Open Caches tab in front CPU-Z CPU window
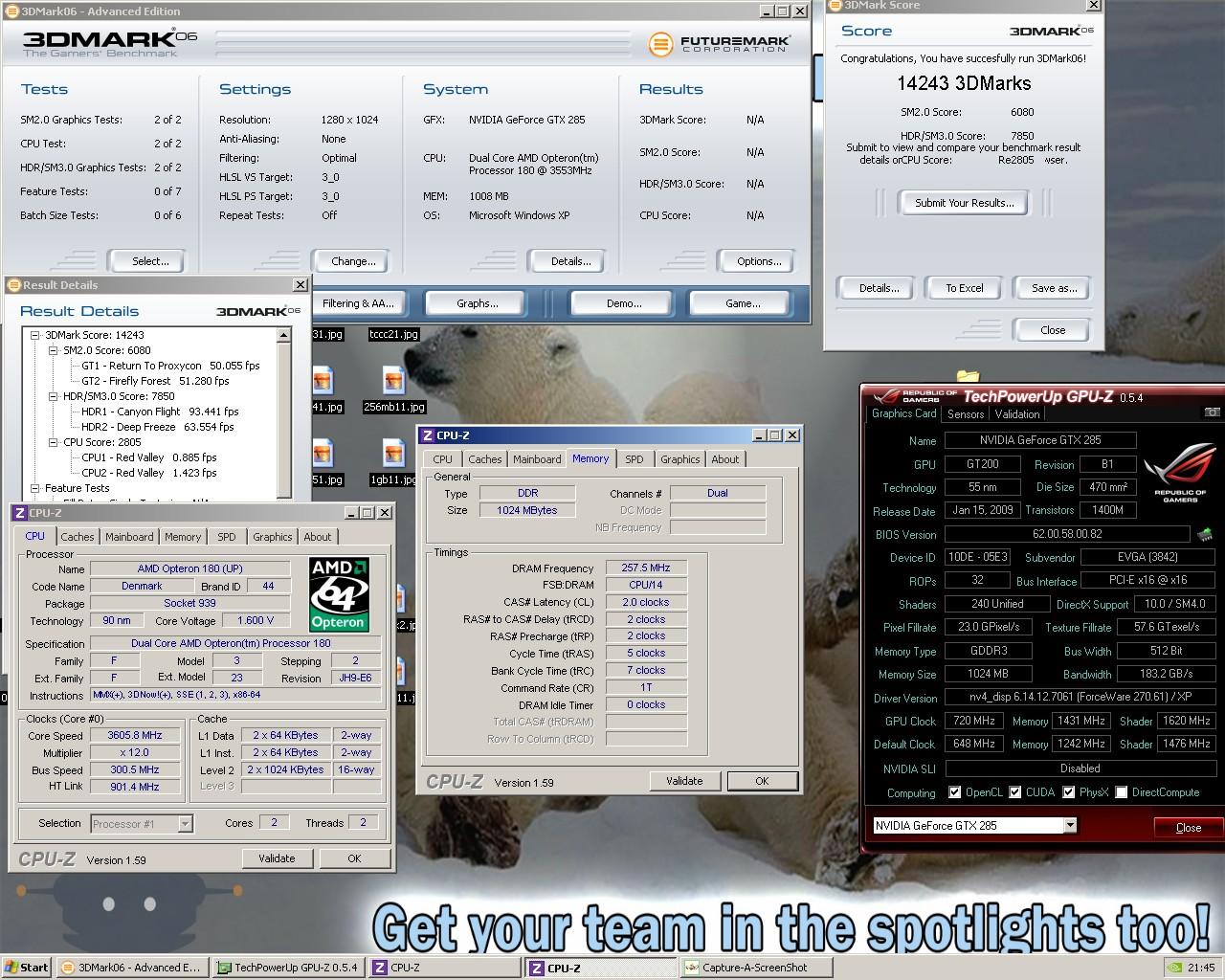This screenshot has width=1225, height=980. (78, 537)
